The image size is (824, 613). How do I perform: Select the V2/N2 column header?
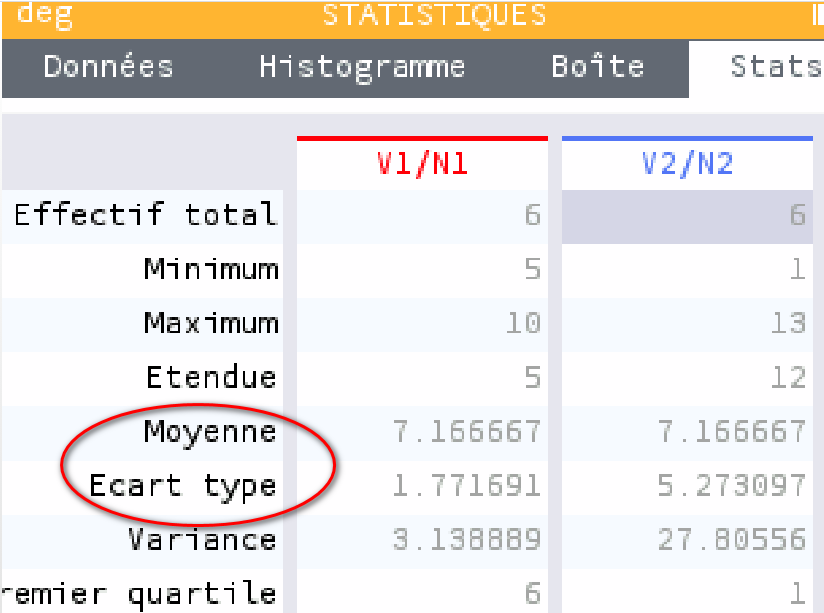click(x=687, y=163)
